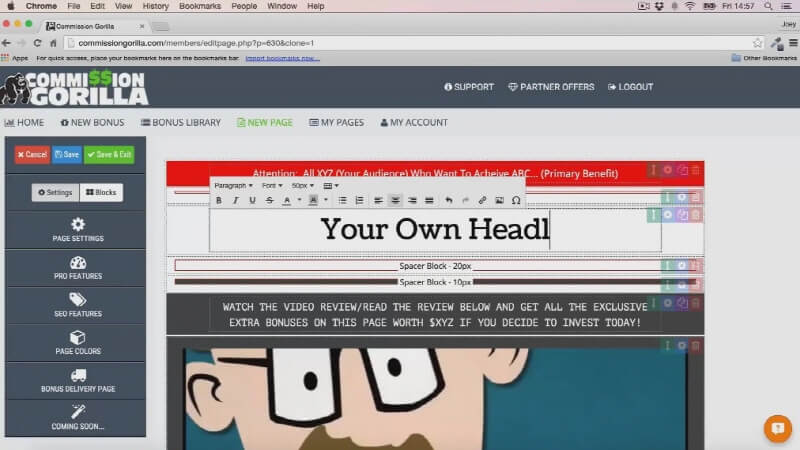Open New Bonus navigation item
Image resolution: width=800 pixels, height=450 pixels.
coord(92,122)
